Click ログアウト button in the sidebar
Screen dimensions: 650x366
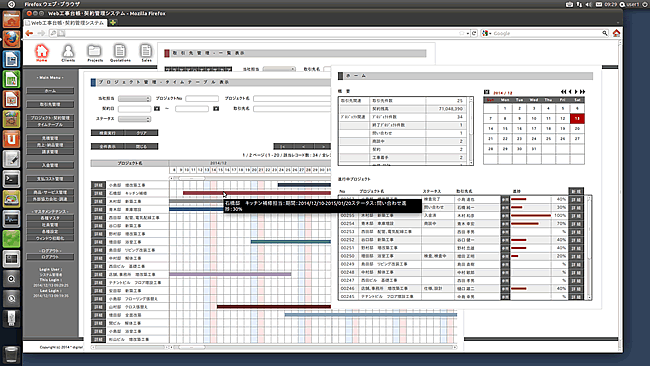50,257
